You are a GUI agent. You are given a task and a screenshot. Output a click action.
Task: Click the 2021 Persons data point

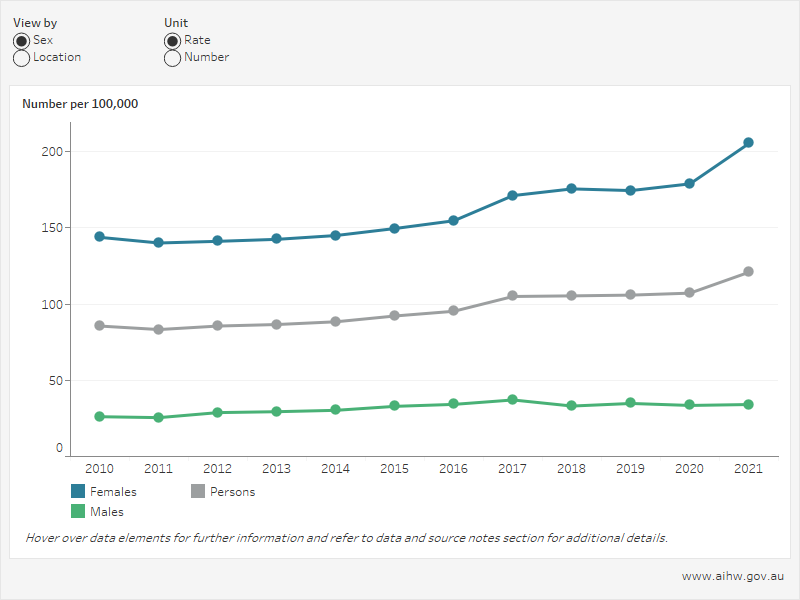[749, 270]
